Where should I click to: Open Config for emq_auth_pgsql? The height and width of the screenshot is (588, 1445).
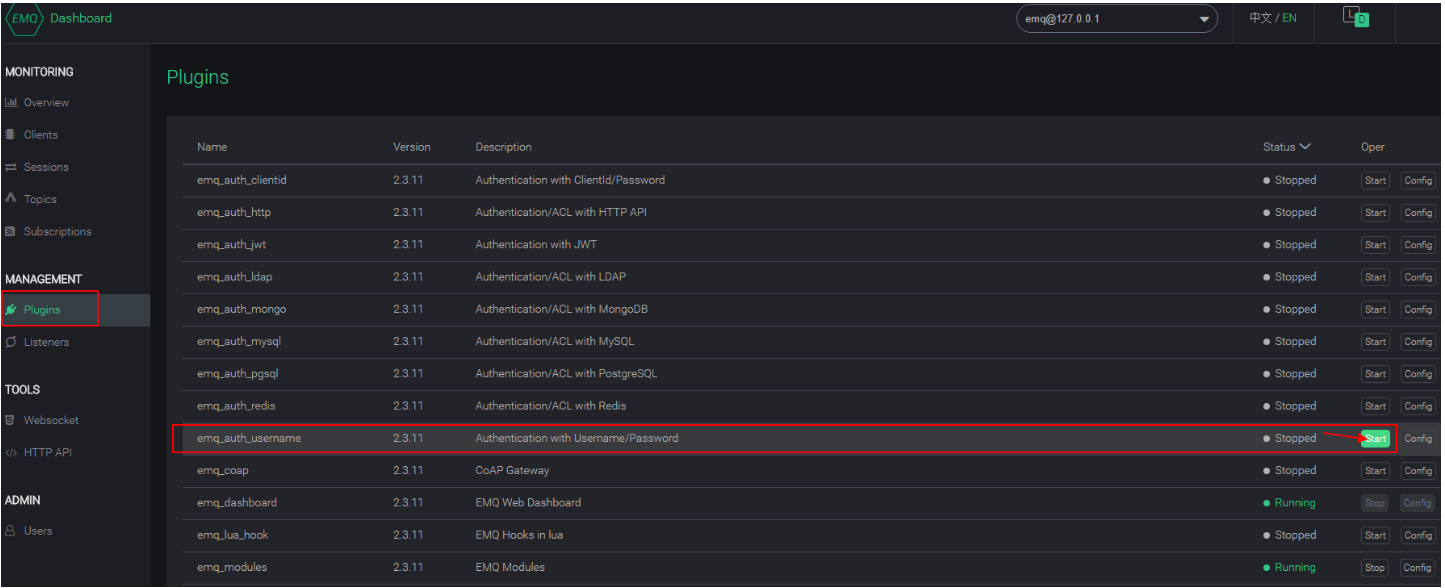1418,374
